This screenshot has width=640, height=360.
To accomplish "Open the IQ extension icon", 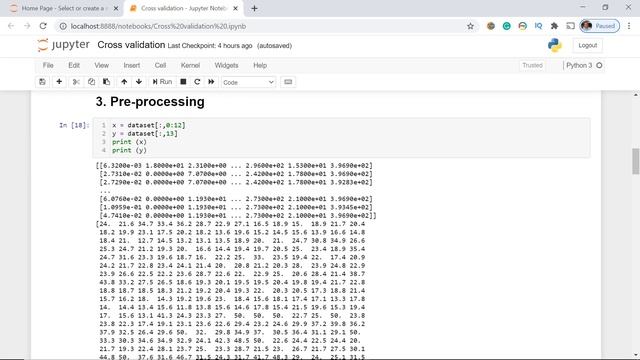I will (x=538, y=26).
